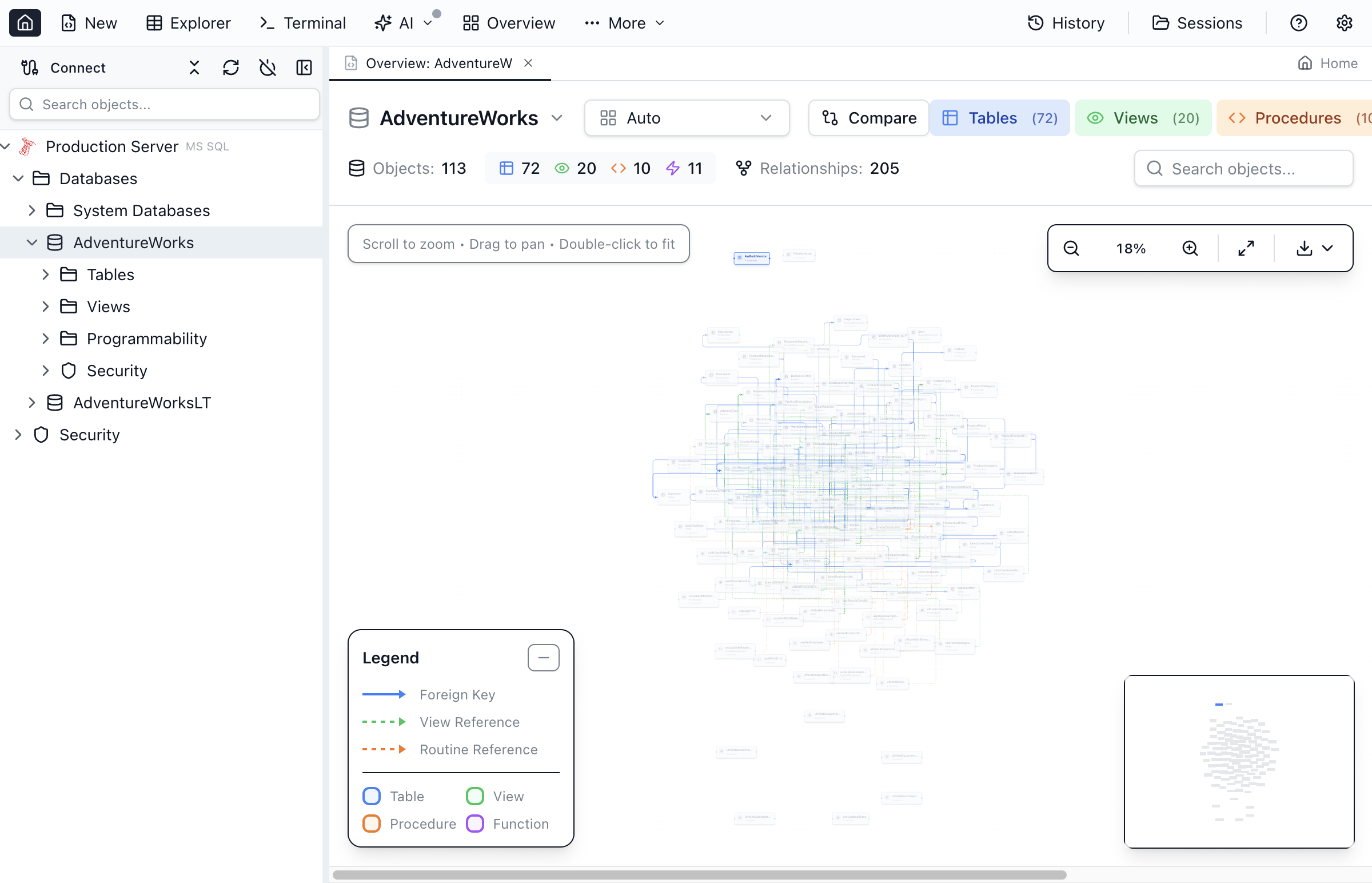Toggle the Procedures filter chip

pyautogui.click(x=1295, y=118)
